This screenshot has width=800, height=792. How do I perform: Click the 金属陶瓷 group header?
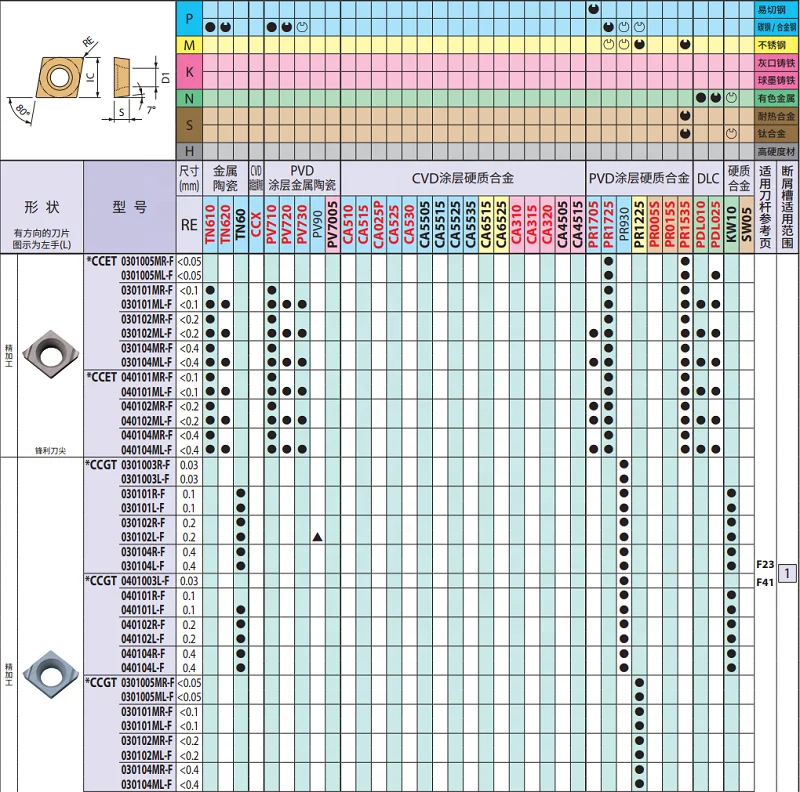[225, 178]
